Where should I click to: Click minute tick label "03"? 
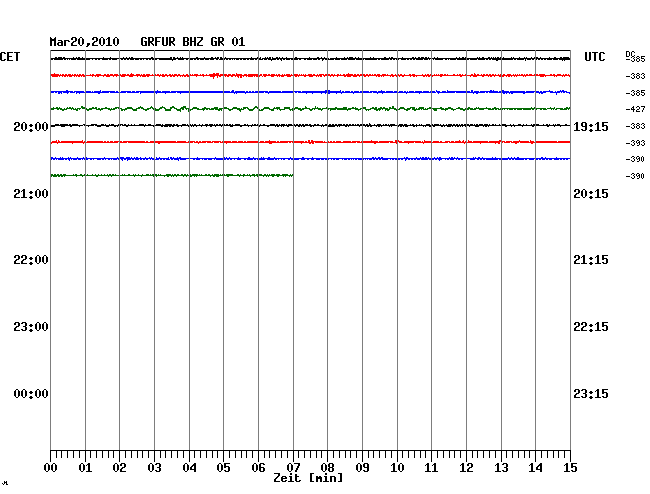click(154, 468)
